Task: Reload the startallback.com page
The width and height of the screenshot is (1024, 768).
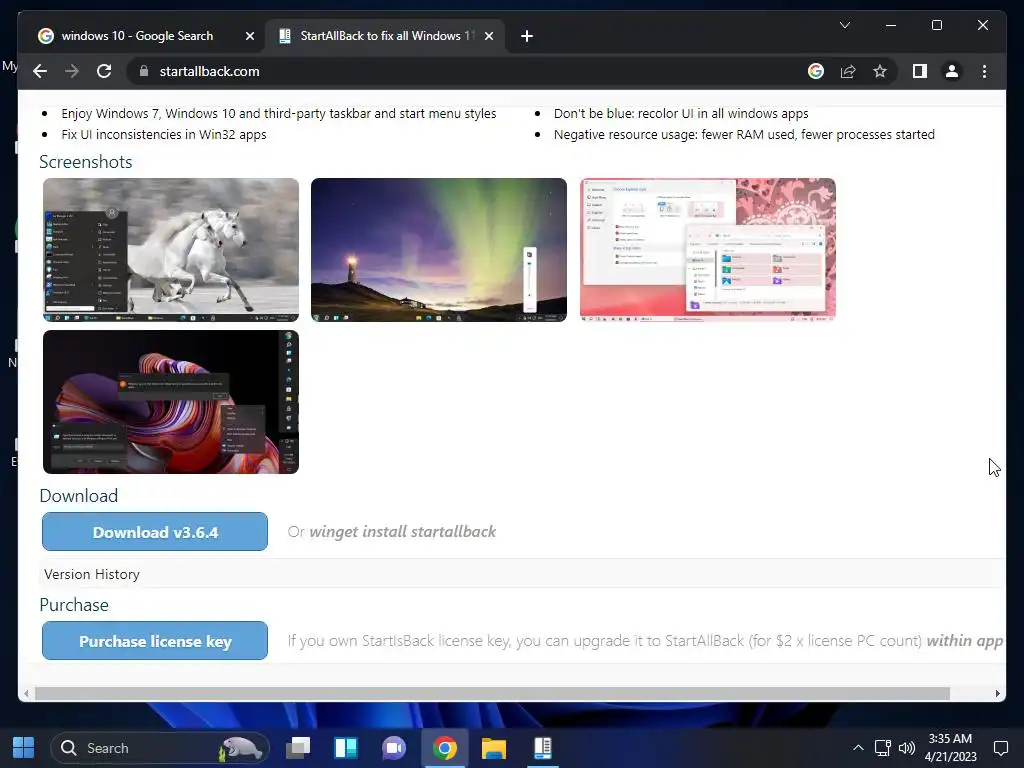Action: click(104, 71)
